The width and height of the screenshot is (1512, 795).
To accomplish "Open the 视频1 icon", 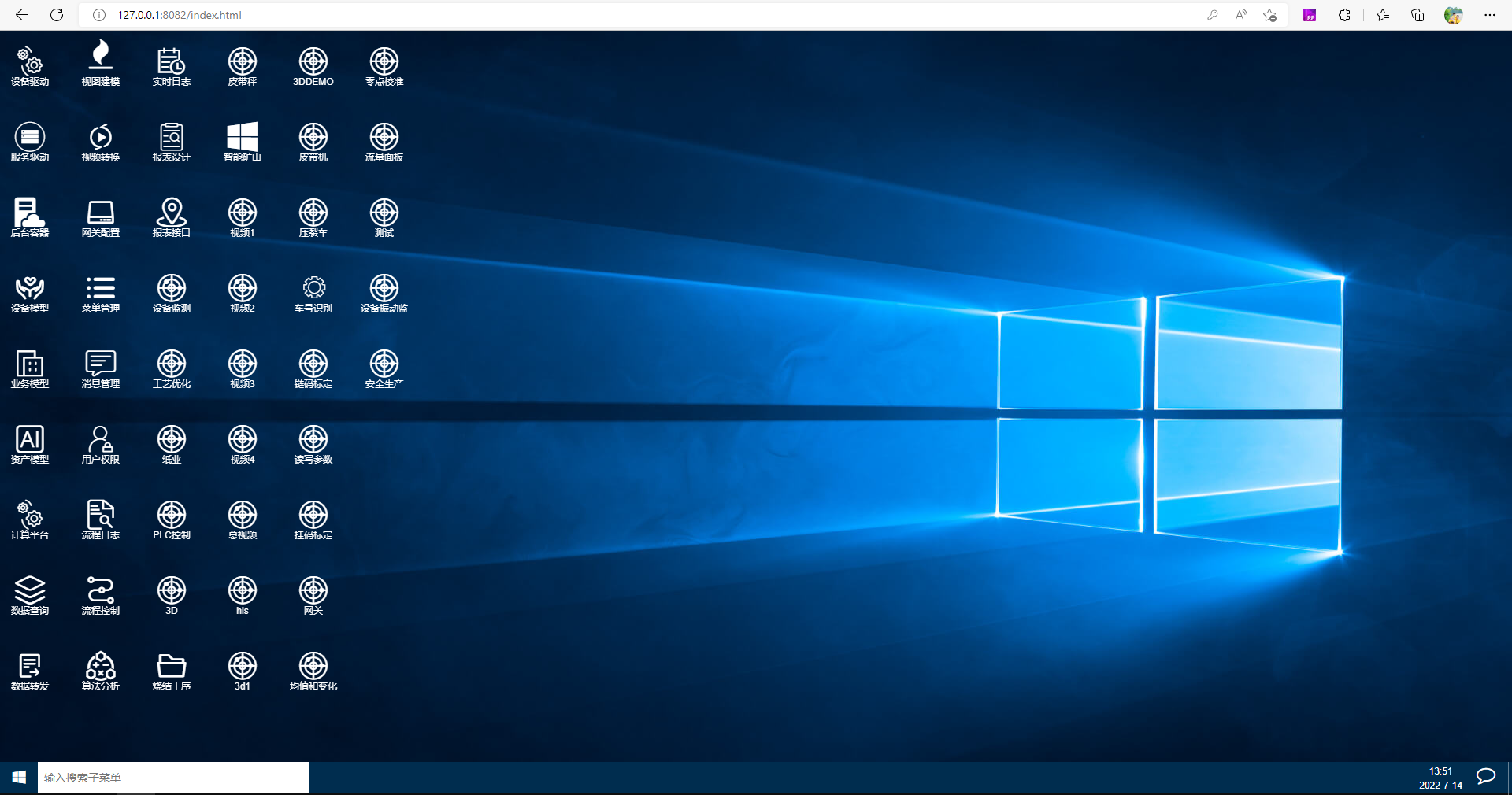I will [x=243, y=217].
